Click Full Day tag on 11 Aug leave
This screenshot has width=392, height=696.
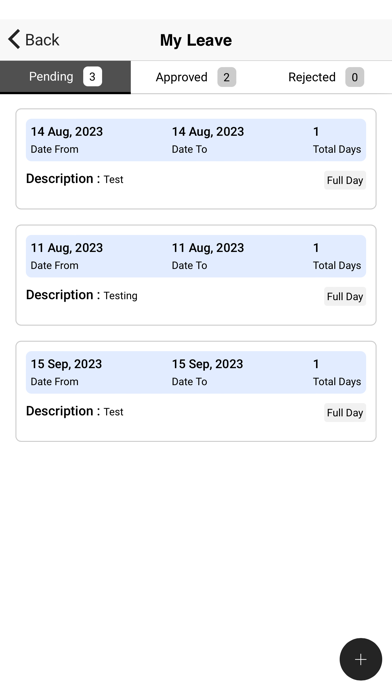pos(345,297)
